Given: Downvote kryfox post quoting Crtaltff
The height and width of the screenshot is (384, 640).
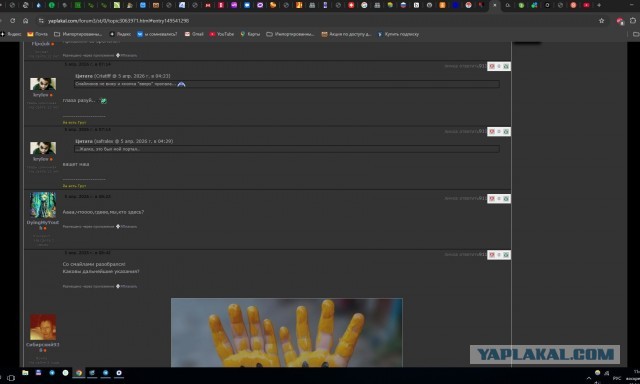Looking at the screenshot, I should point(492,66).
